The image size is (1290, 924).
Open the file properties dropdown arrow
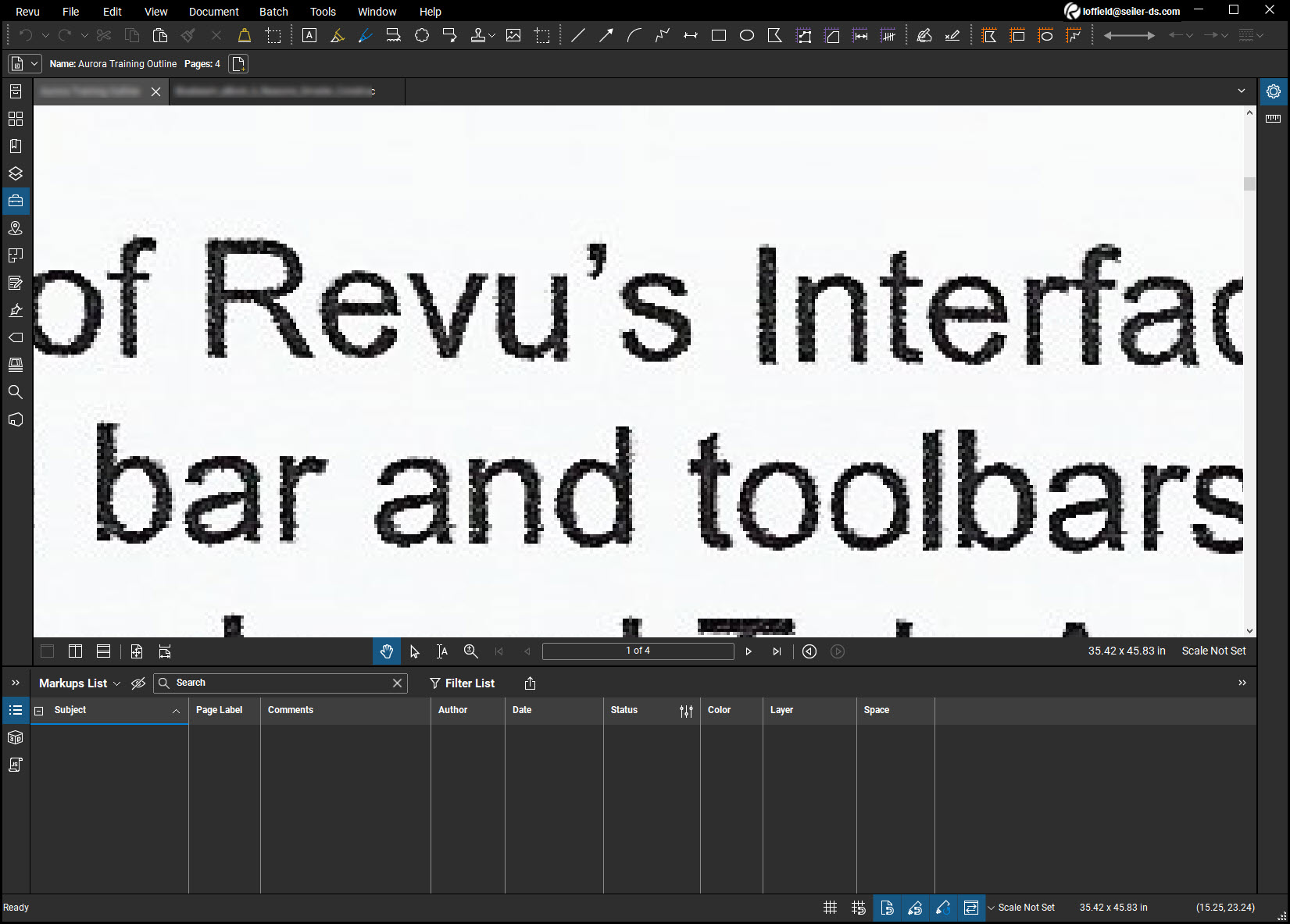coord(34,64)
